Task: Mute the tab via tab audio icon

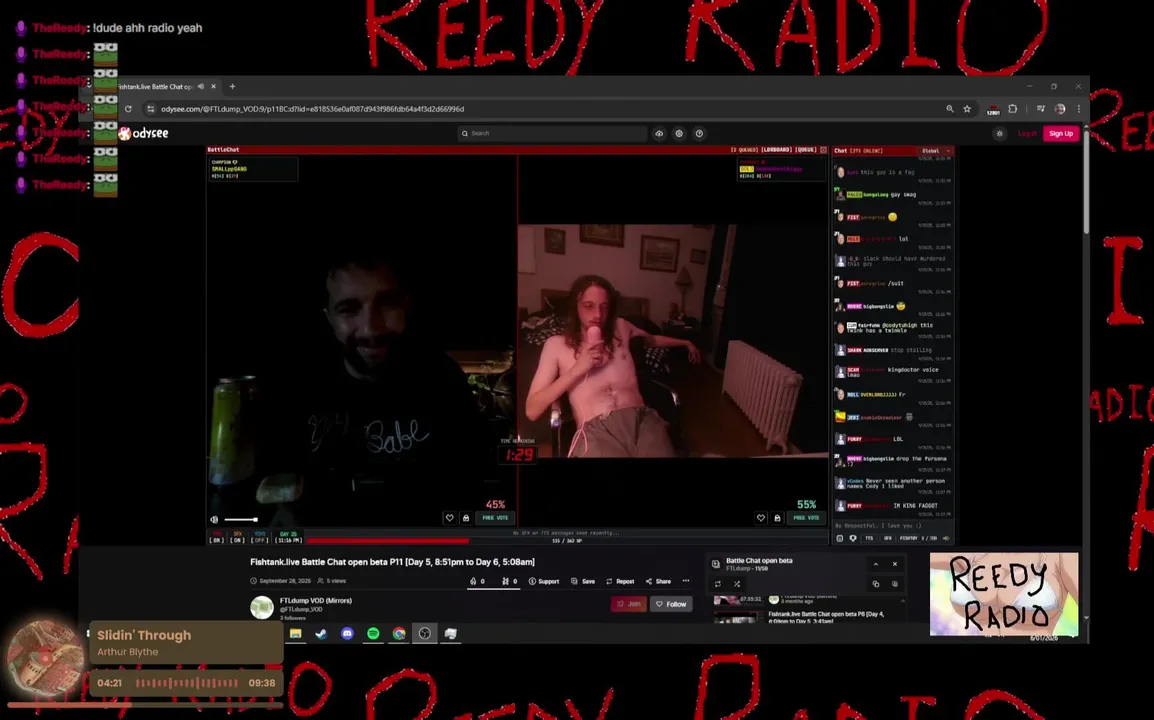Action: click(x=201, y=86)
